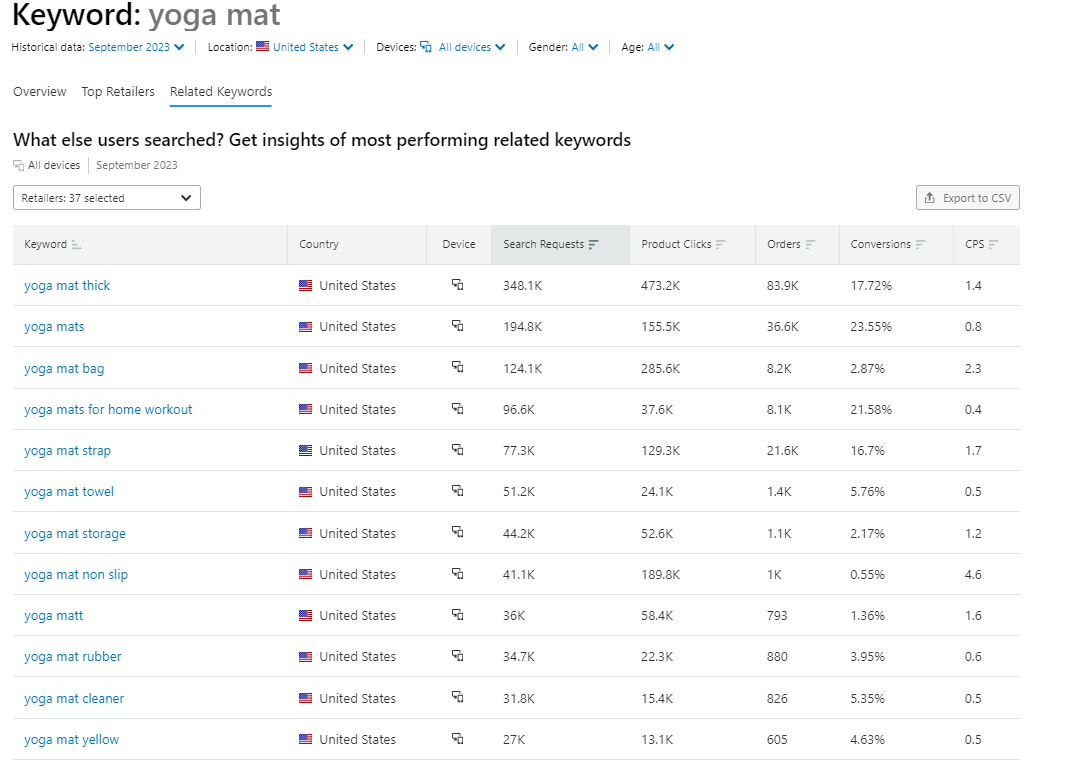Click device icon in yoga mat towel row

458,491
